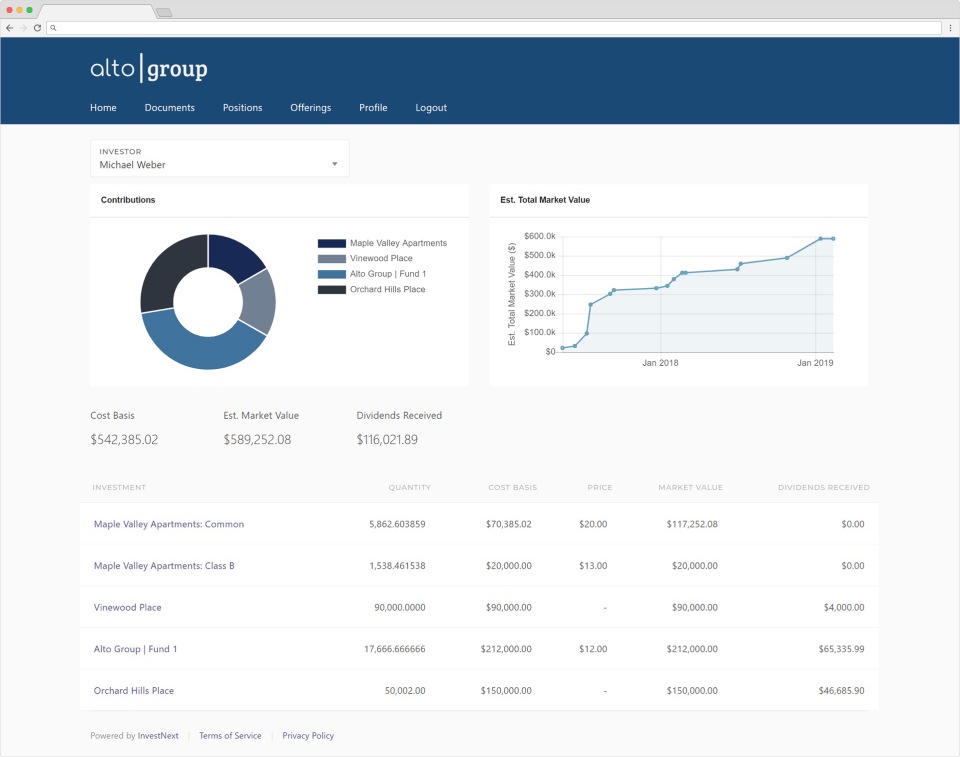The image size is (960, 757).
Task: Open the Documents nav item
Action: pos(170,107)
